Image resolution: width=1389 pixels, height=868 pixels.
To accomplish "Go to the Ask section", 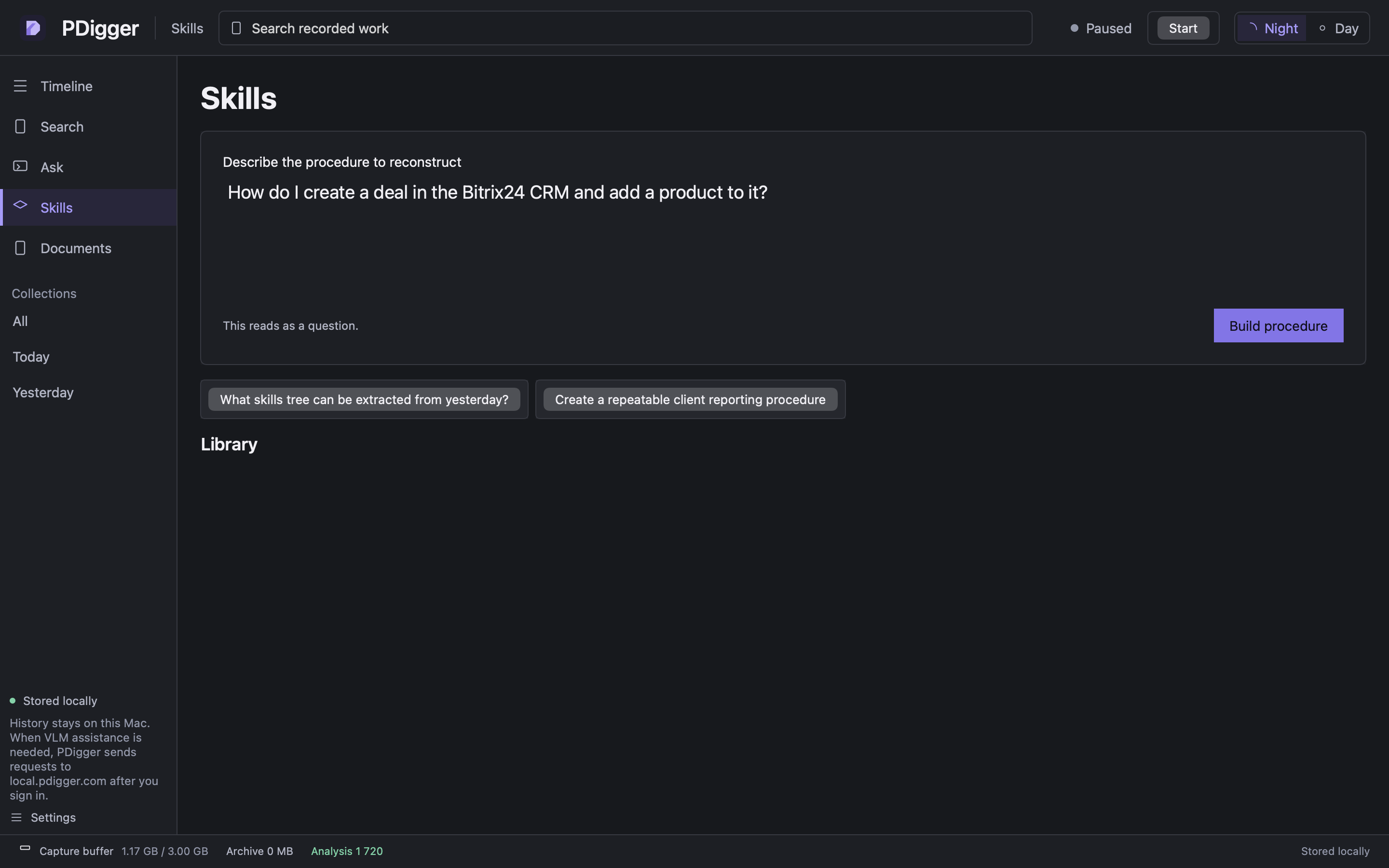I will (x=88, y=167).
